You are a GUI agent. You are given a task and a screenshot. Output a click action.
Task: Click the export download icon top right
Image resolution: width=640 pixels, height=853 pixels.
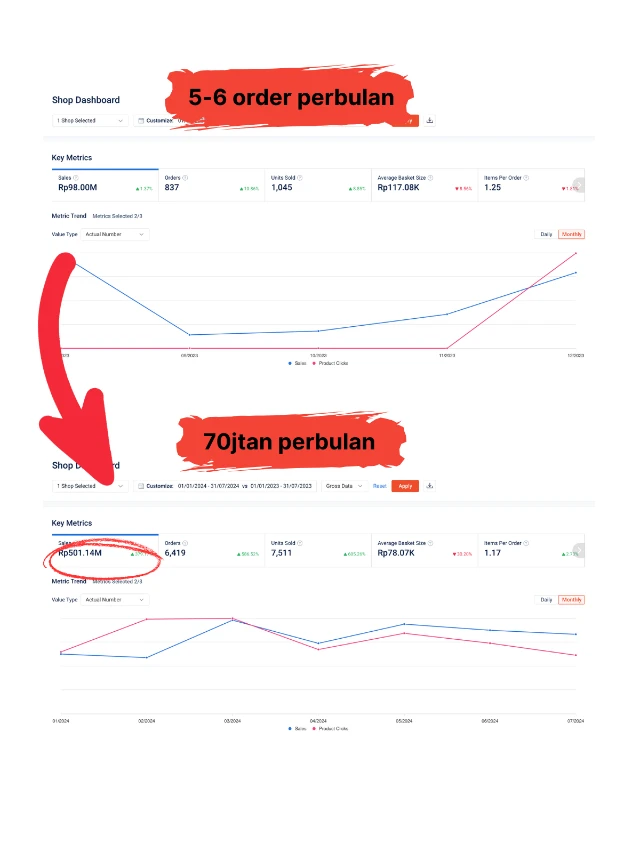tap(428, 120)
